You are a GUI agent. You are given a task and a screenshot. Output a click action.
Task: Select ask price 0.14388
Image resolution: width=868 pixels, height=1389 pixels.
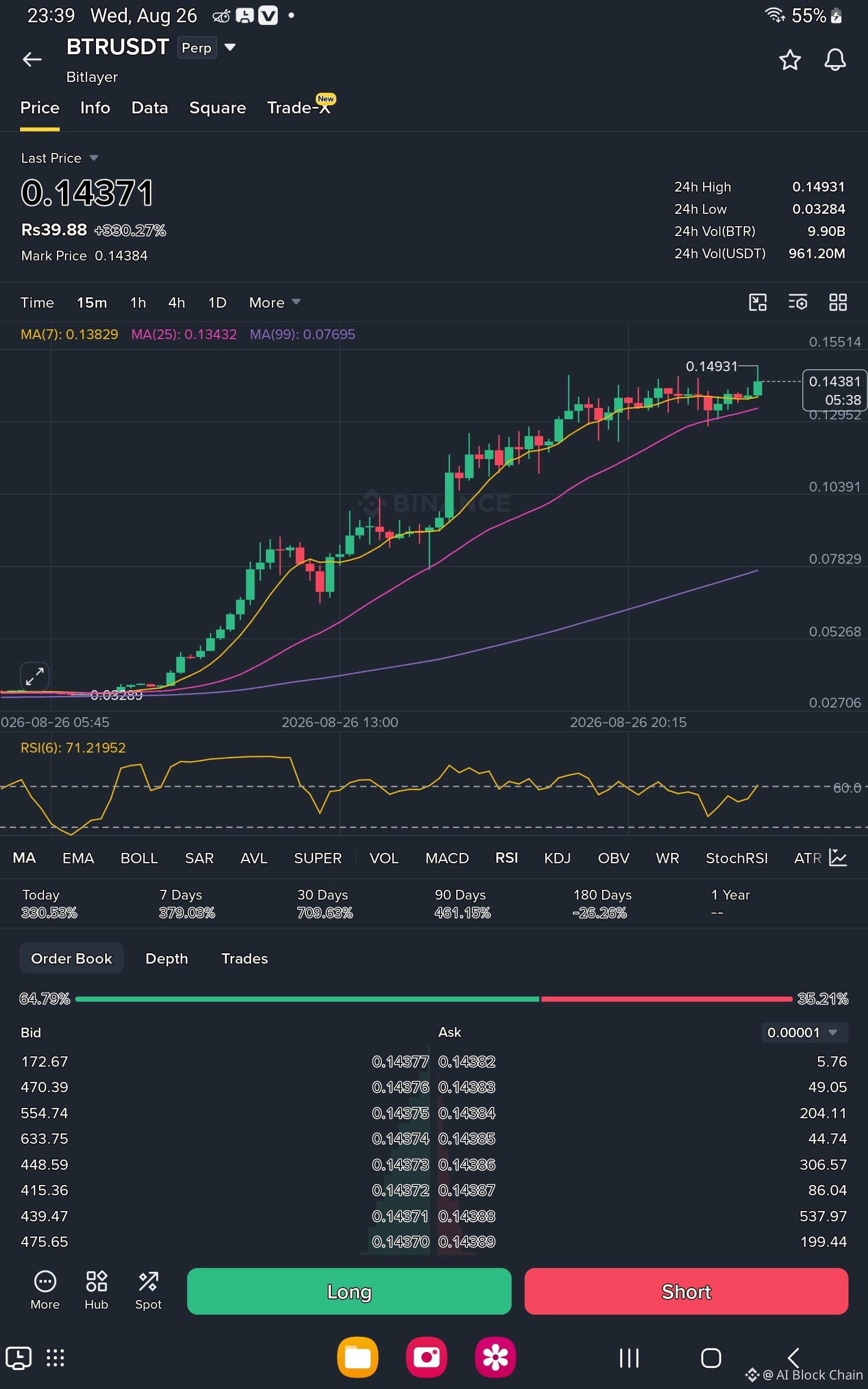467,1216
